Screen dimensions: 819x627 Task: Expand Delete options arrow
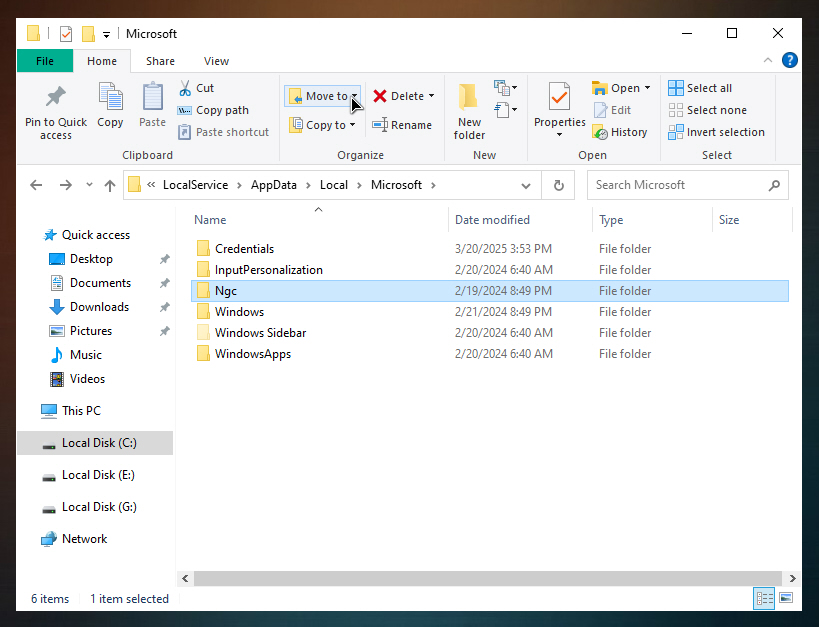point(431,96)
